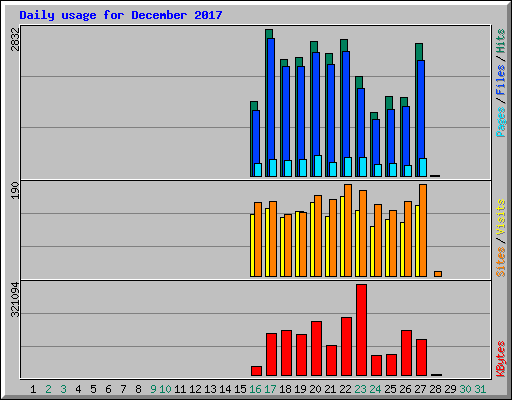The width and height of the screenshot is (512, 400).
Task: Select day 16 on the x-axis
Action: coord(255,389)
